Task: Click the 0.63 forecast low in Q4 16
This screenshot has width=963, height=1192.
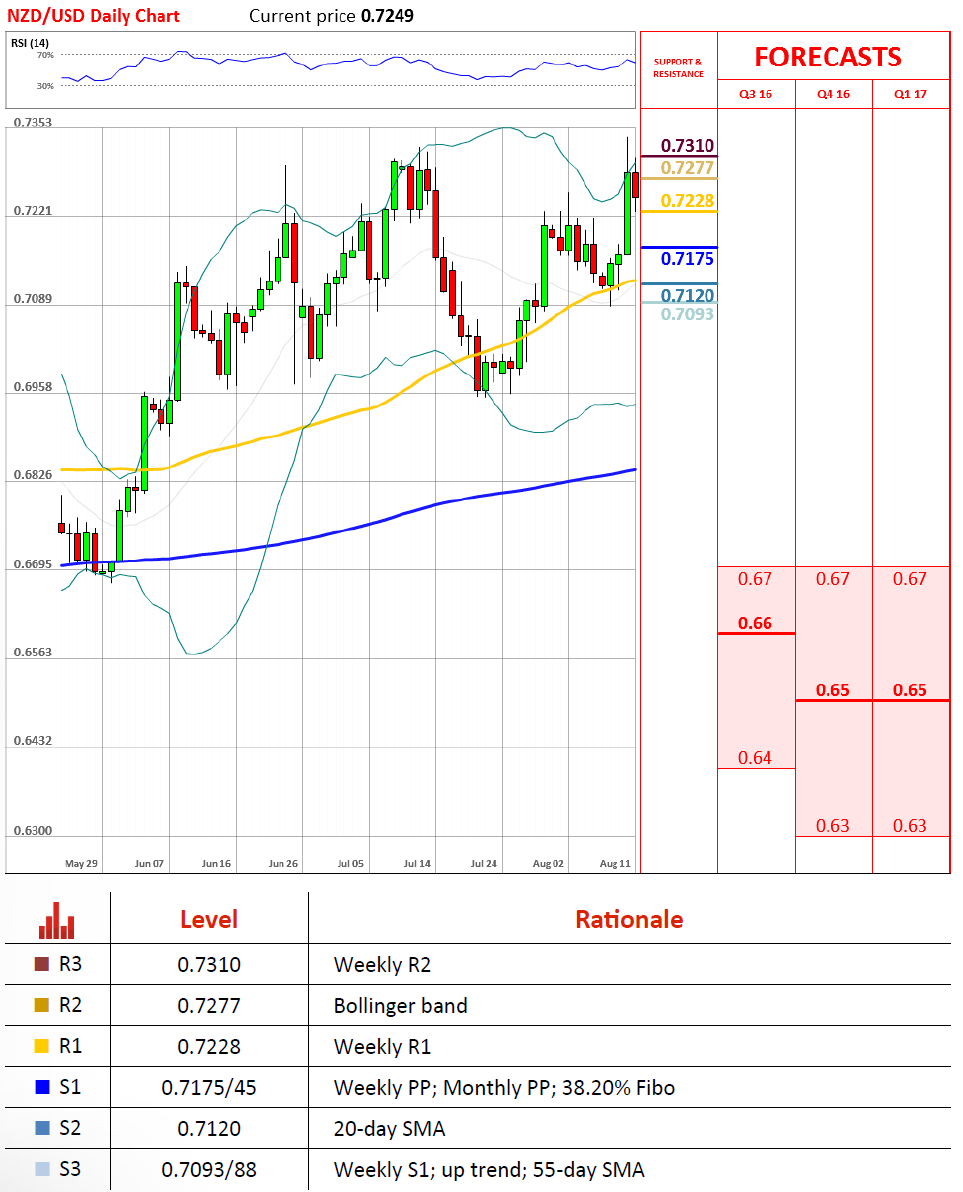Action: point(832,826)
